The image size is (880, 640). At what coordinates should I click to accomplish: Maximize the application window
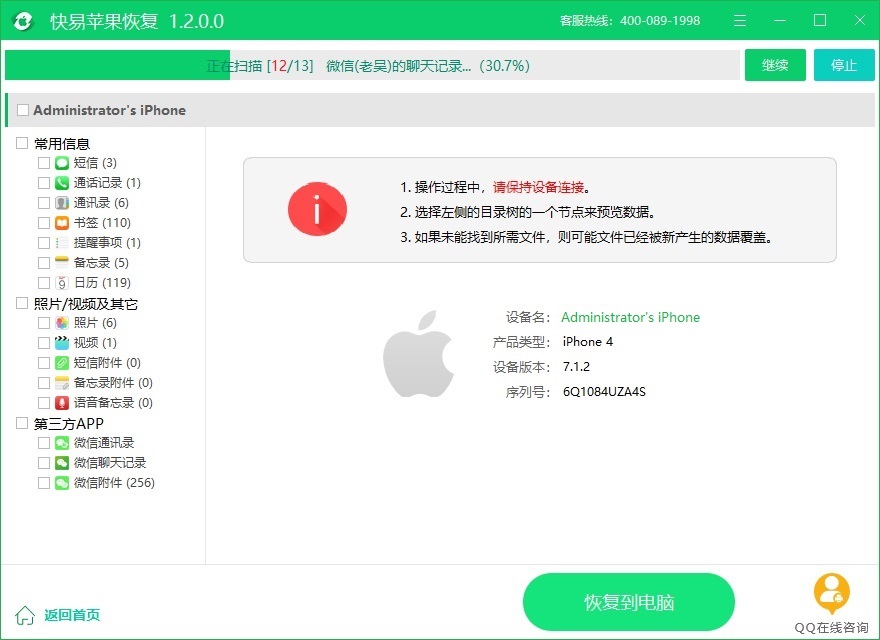[x=819, y=21]
